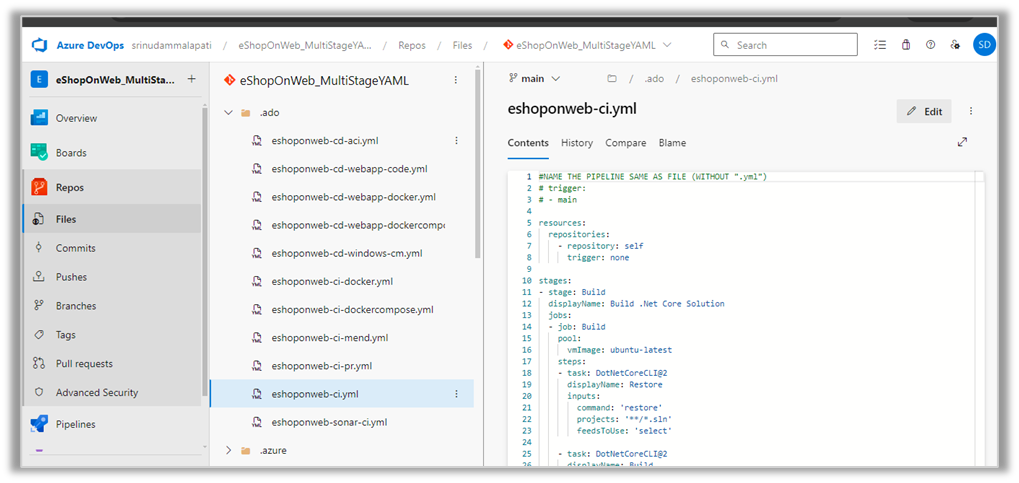Open more options for eshoponweb-cd-aci.yml
The height and width of the screenshot is (483, 1019).
[x=456, y=140]
